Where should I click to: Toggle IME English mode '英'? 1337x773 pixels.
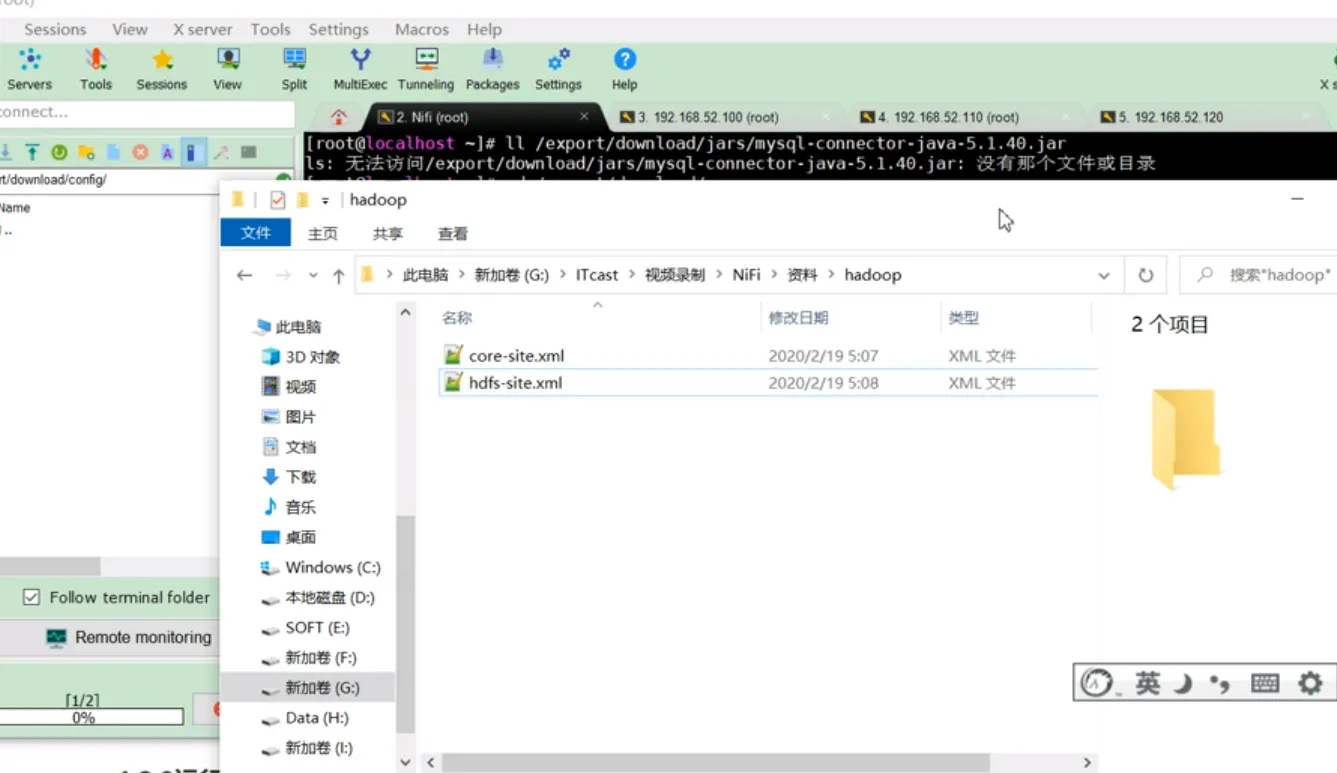(1148, 683)
